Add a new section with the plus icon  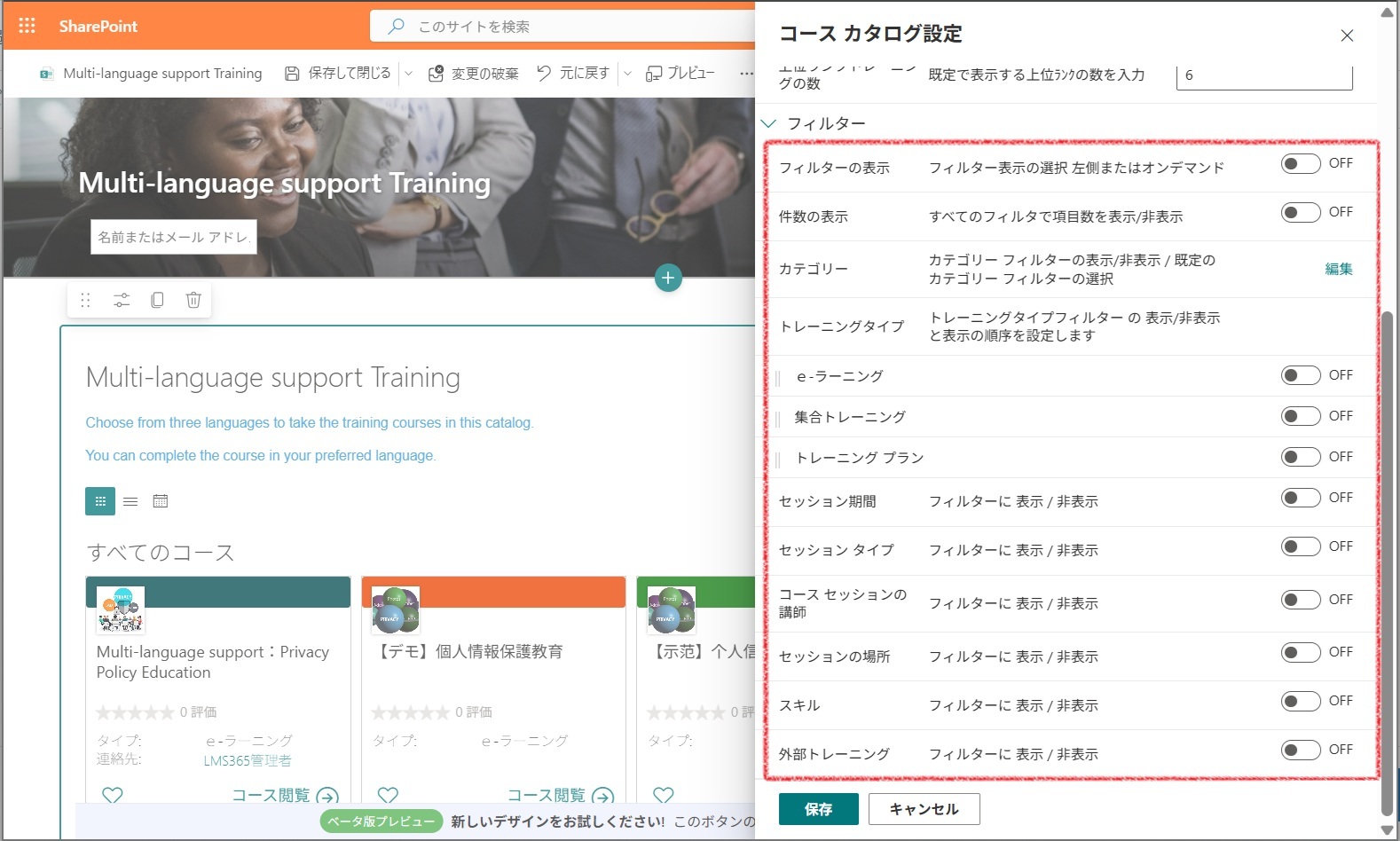tap(668, 278)
